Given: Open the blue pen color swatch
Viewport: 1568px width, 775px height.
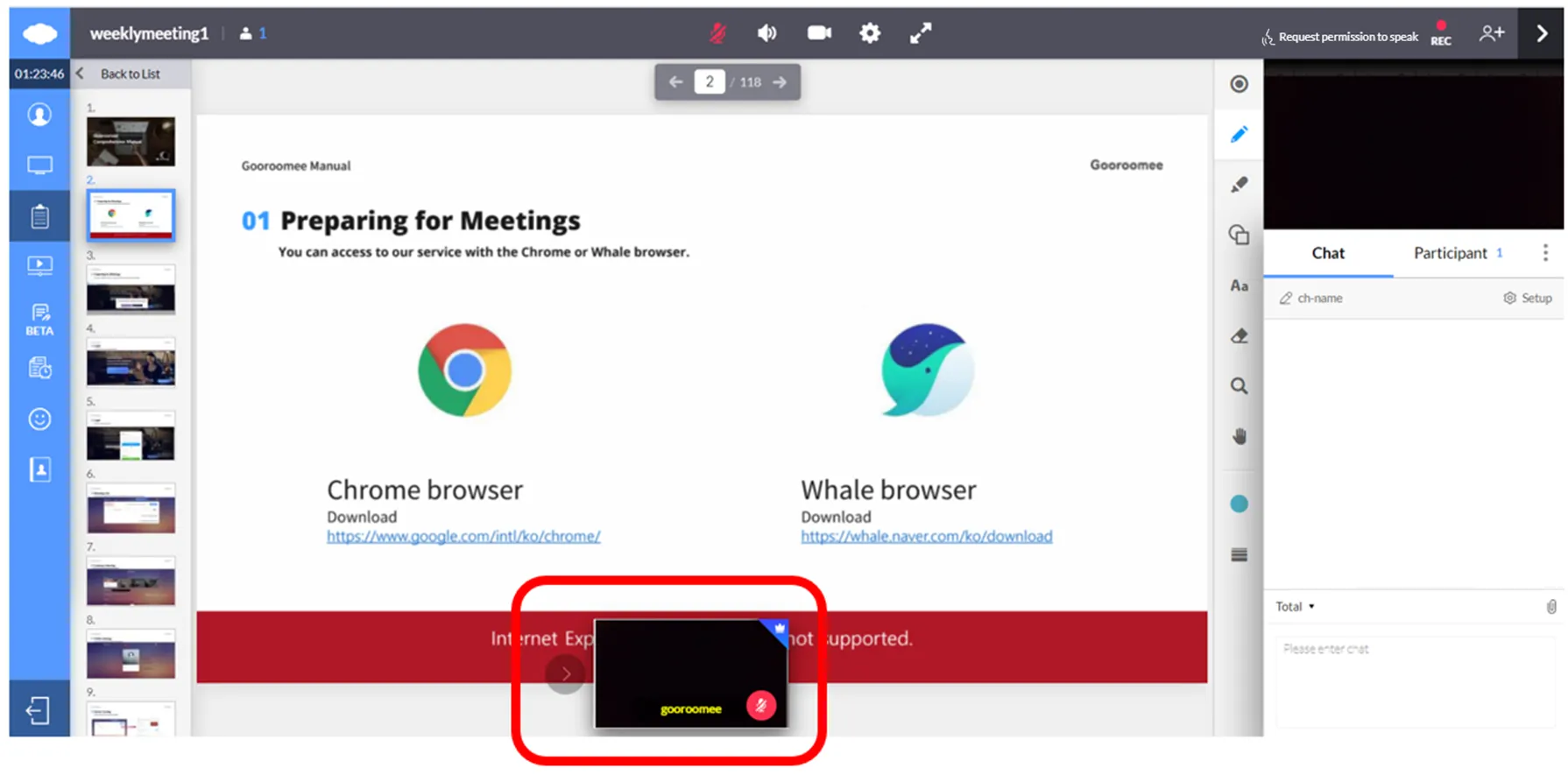Looking at the screenshot, I should (1239, 504).
